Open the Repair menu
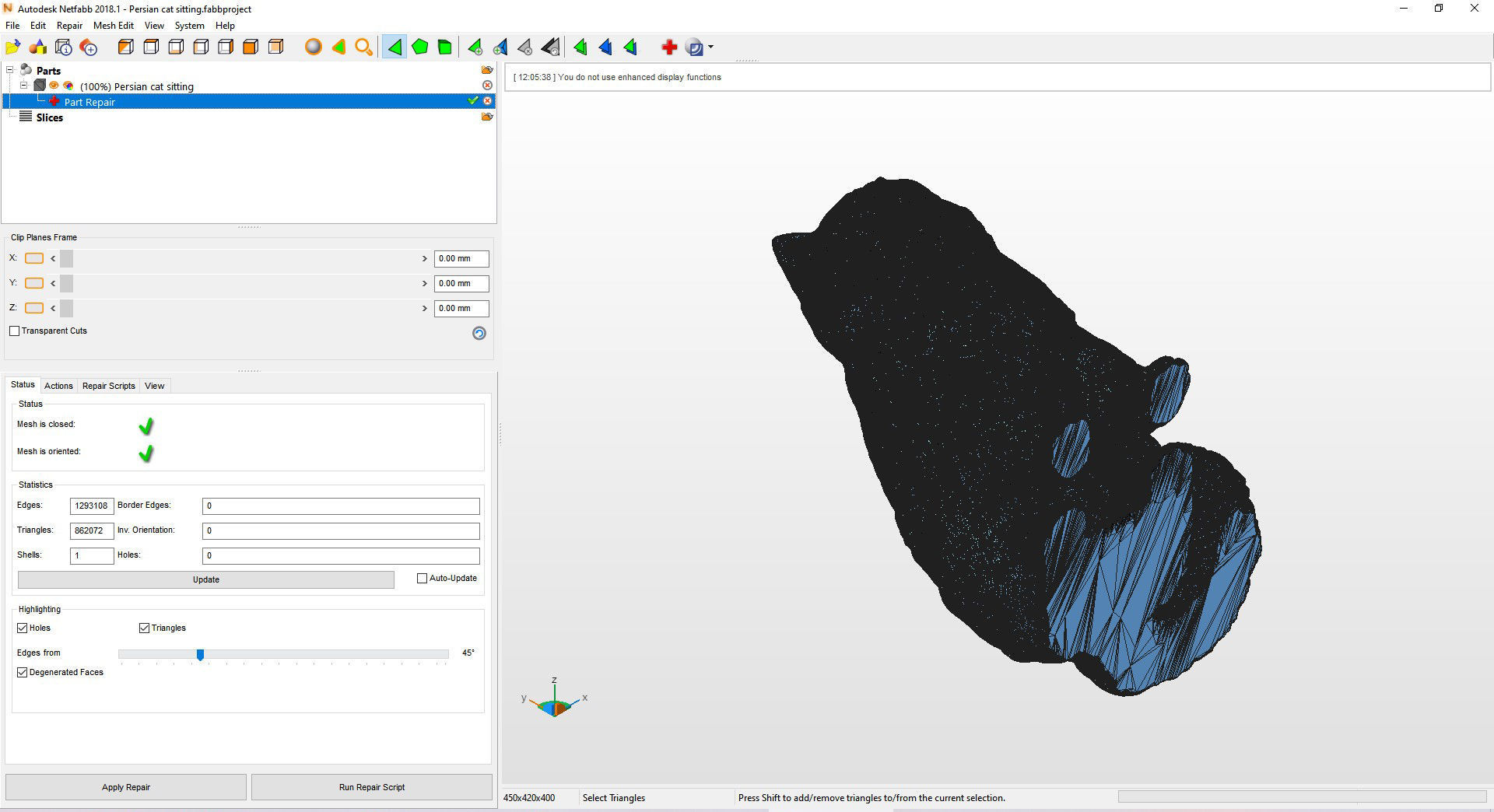 [x=69, y=26]
